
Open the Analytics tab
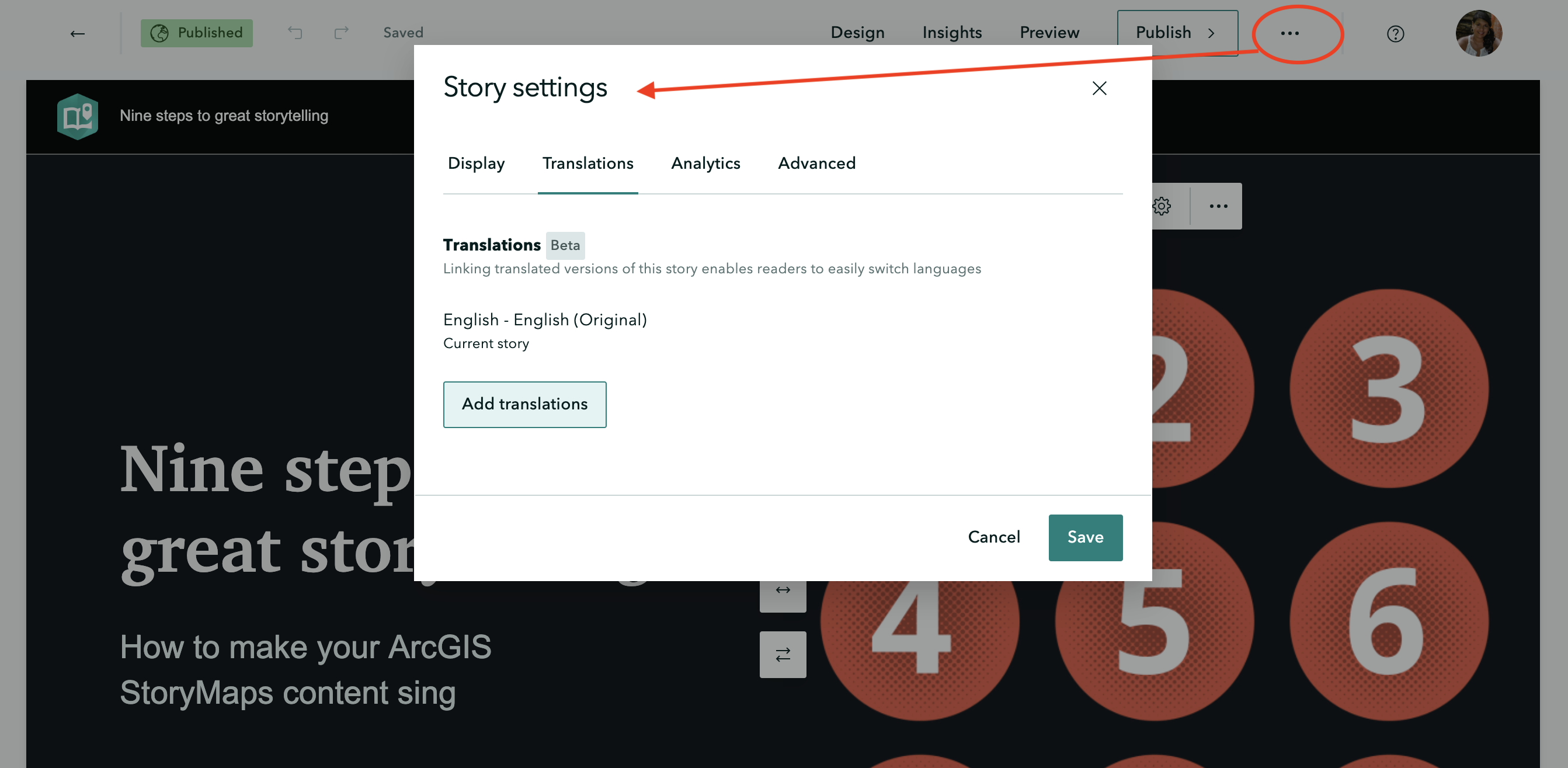[x=705, y=163]
